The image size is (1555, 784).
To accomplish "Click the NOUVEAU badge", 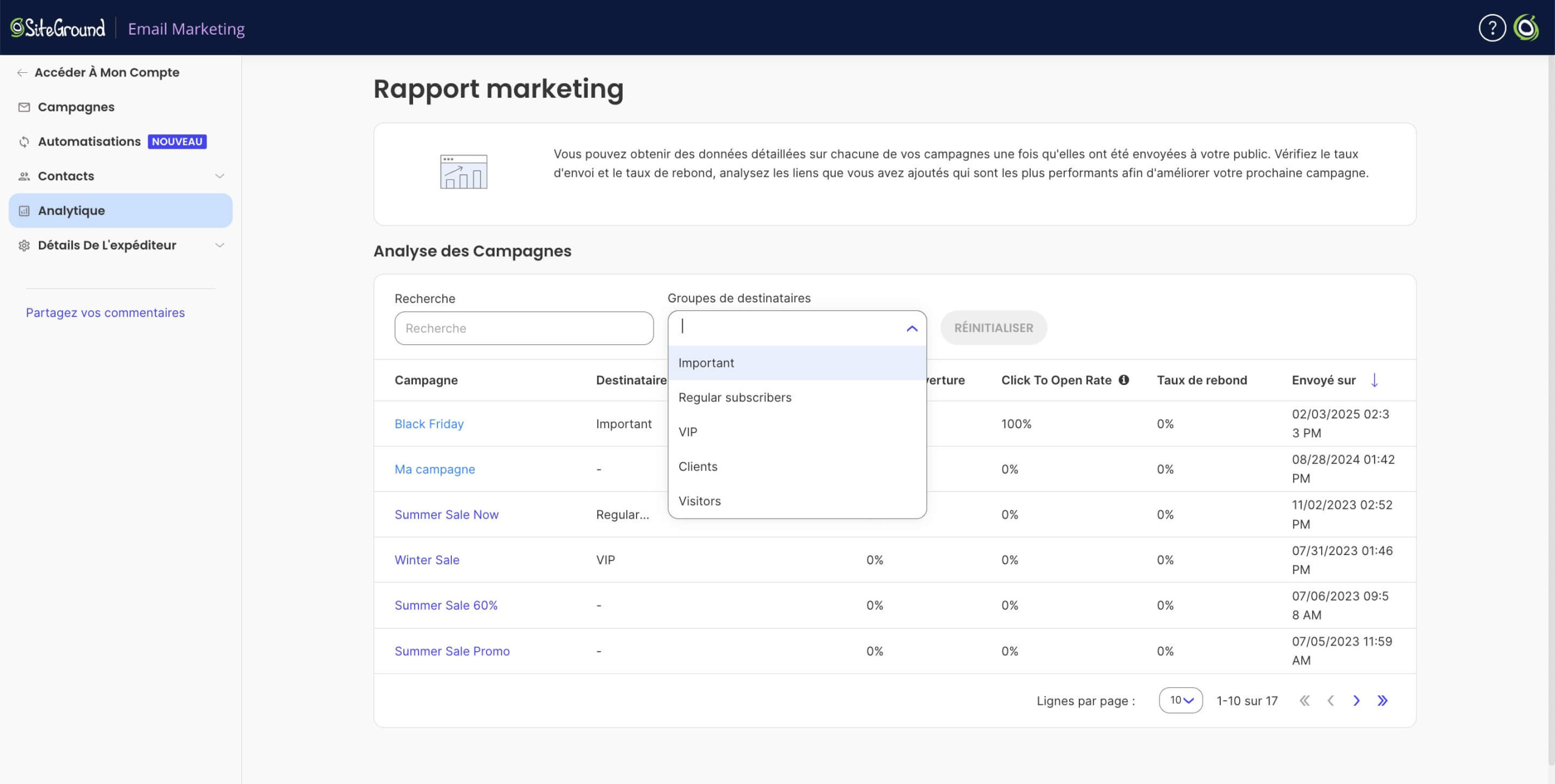I will (177, 141).
